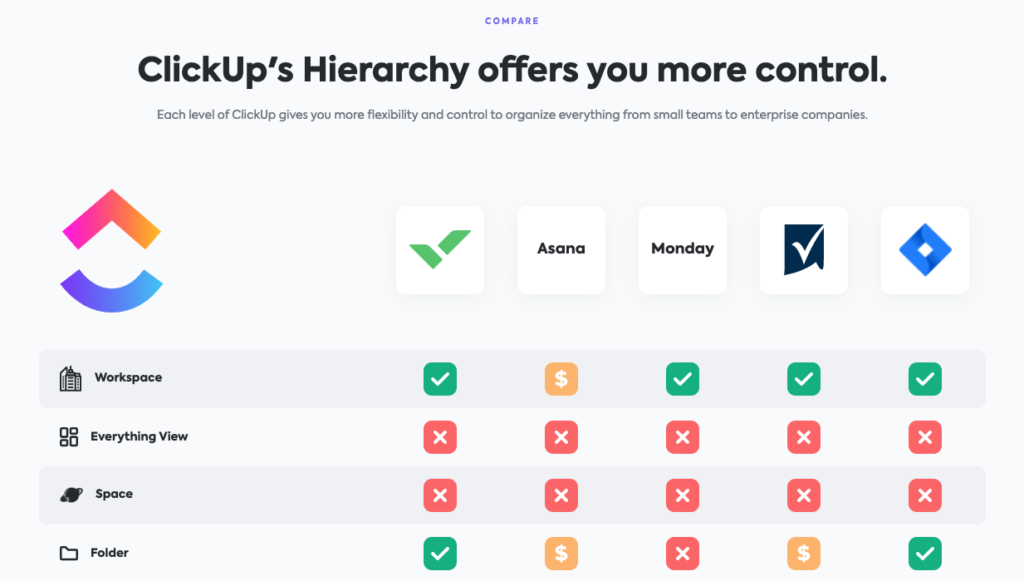Click Wrike's red X in Space row
The height and width of the screenshot is (581, 1024).
point(440,495)
